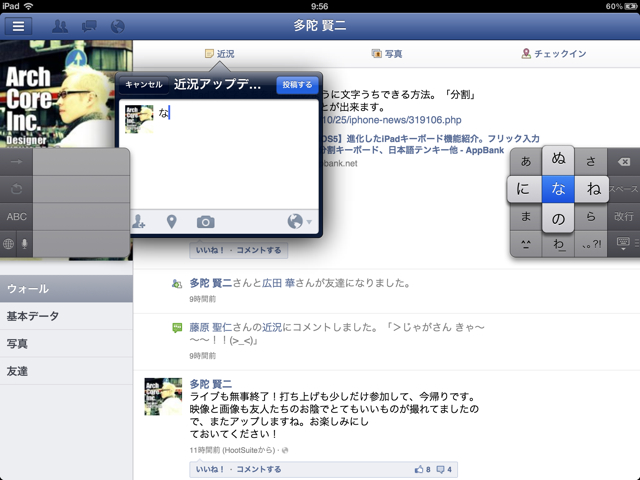Tap the emoticon face key

tap(526, 244)
